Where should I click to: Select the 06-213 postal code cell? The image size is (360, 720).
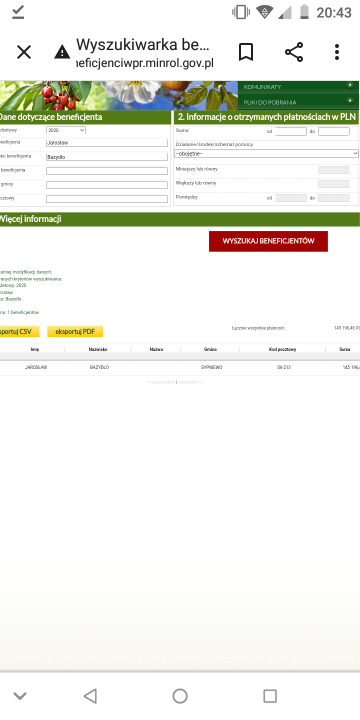coord(284,368)
